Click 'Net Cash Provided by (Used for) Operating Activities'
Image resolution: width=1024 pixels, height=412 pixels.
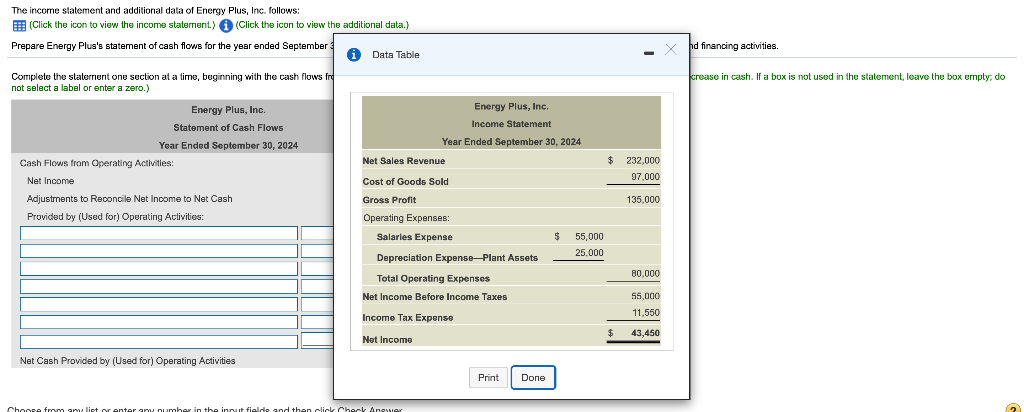pos(128,360)
